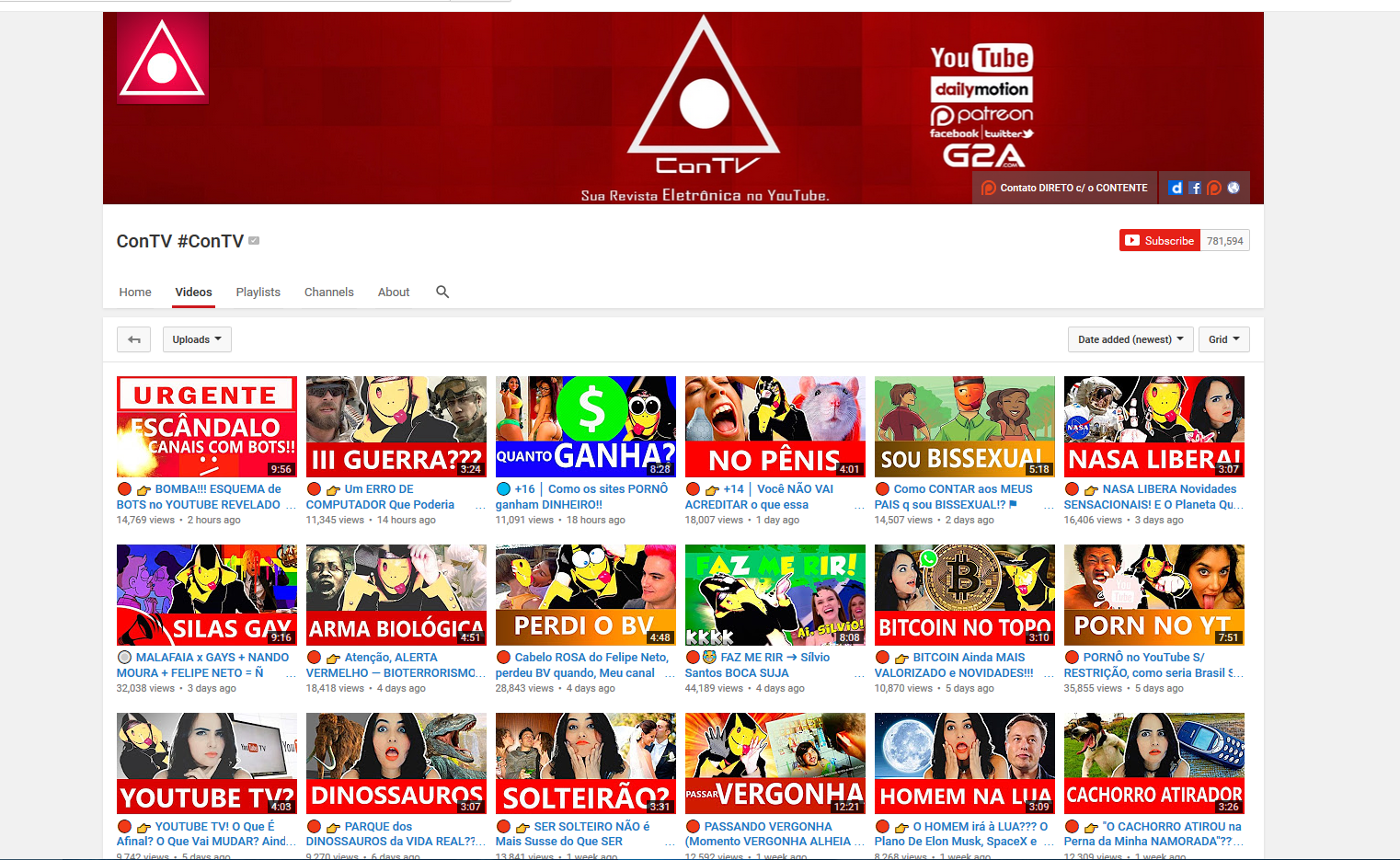Screen dimensions: 1400x860
Task: Subscribe to the ConTV channel
Action: click(x=1160, y=241)
